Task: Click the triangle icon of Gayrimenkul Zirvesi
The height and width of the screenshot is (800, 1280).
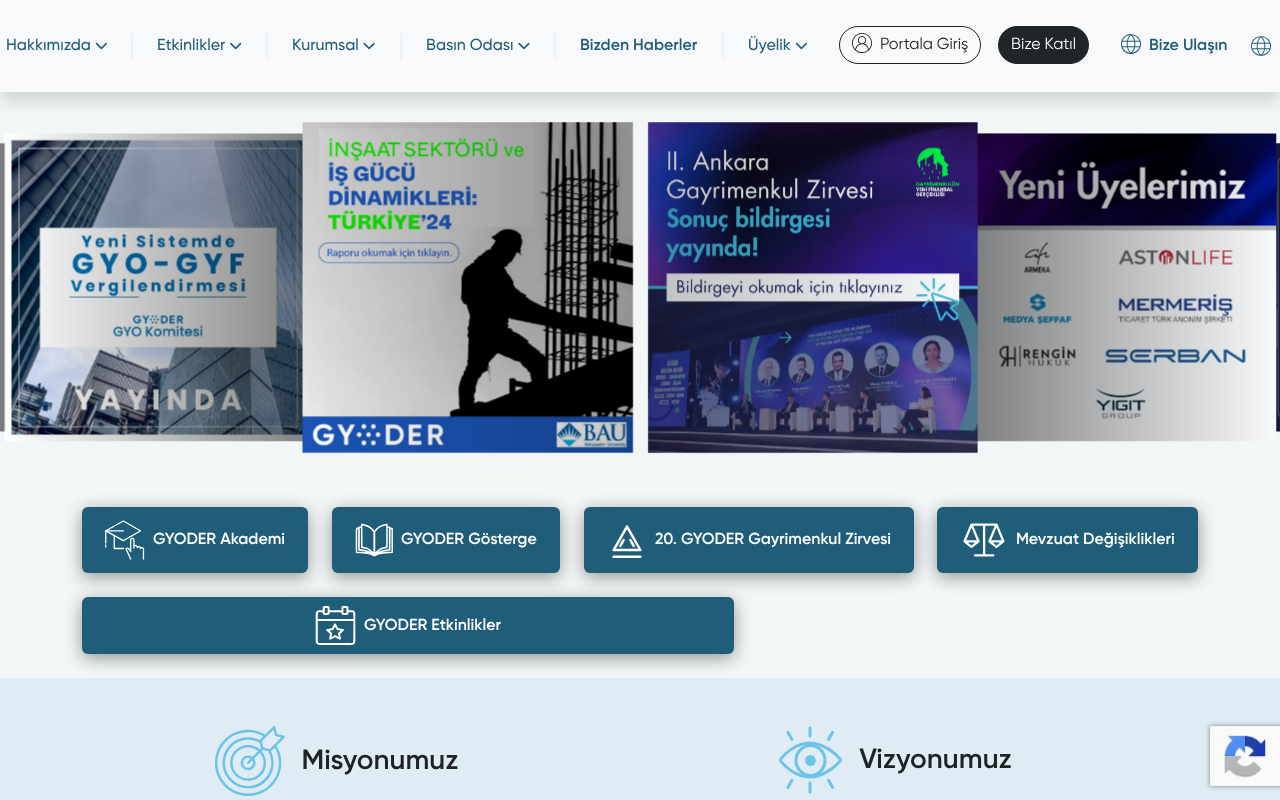Action: [x=627, y=541]
